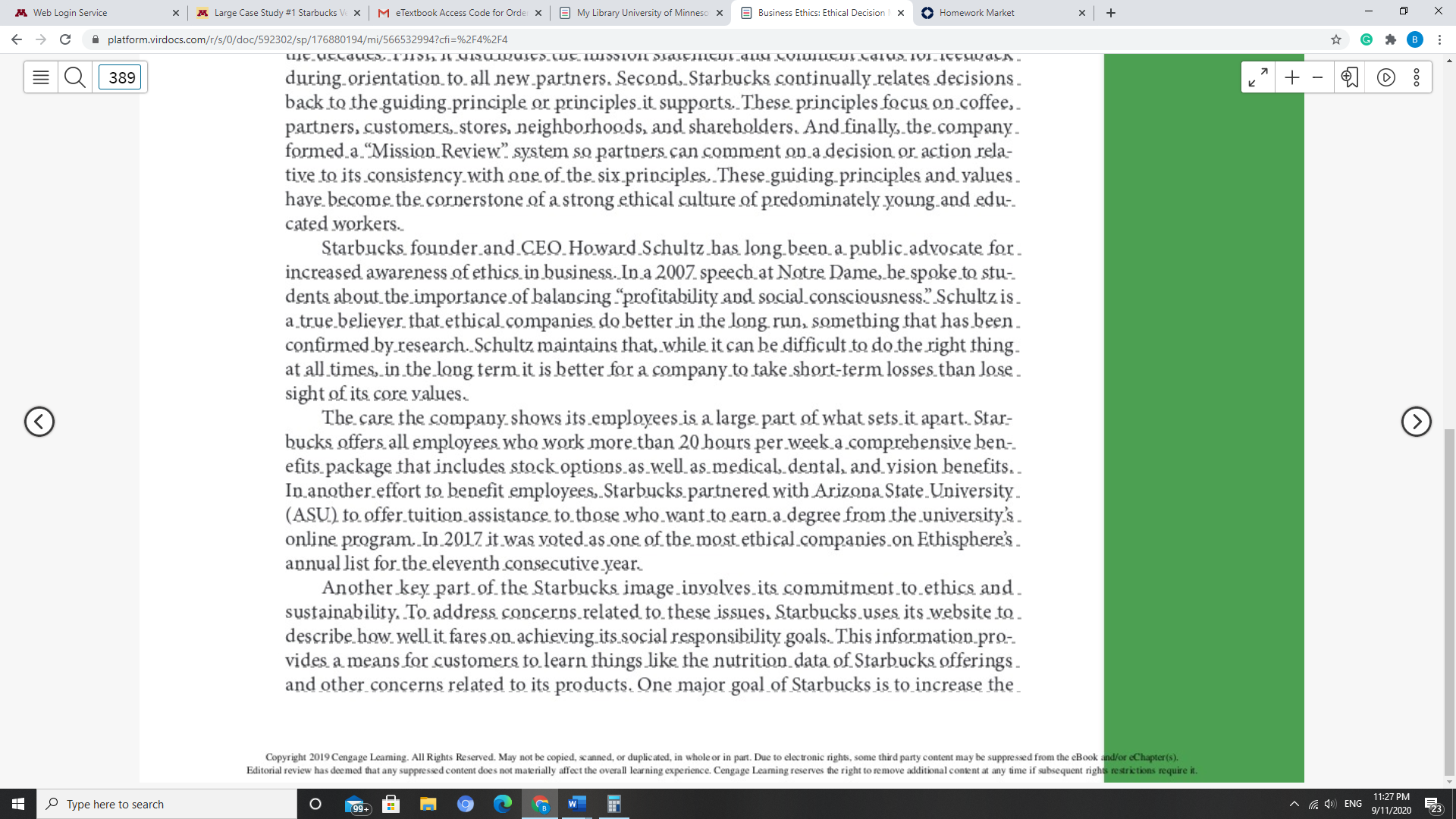Expand reader to full screen

1258,77
